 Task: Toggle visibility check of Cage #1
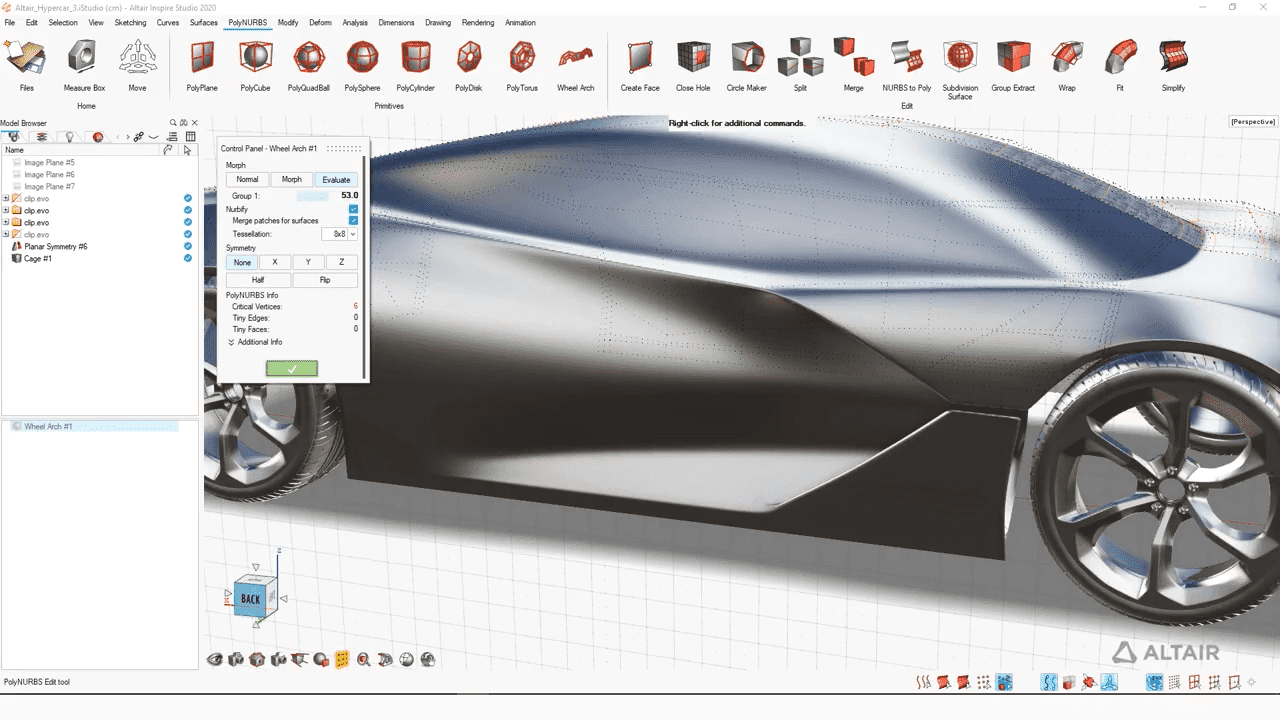click(188, 258)
